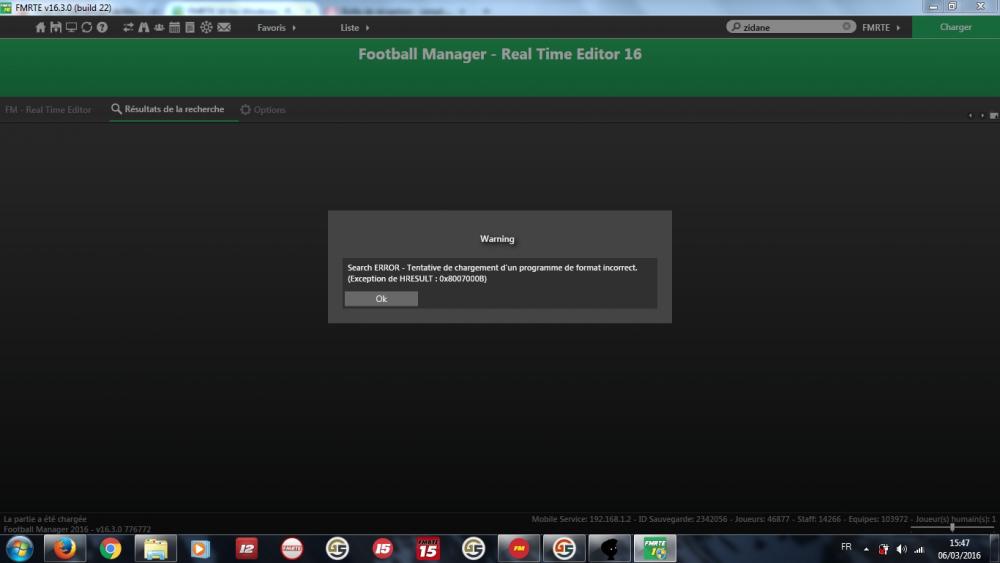Click the search box containing zidane
Viewport: 1000px width, 563px height.
point(791,27)
